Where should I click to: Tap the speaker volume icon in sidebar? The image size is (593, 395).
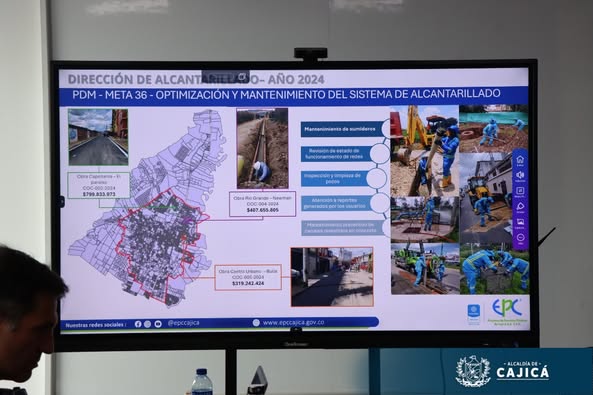coord(520,175)
